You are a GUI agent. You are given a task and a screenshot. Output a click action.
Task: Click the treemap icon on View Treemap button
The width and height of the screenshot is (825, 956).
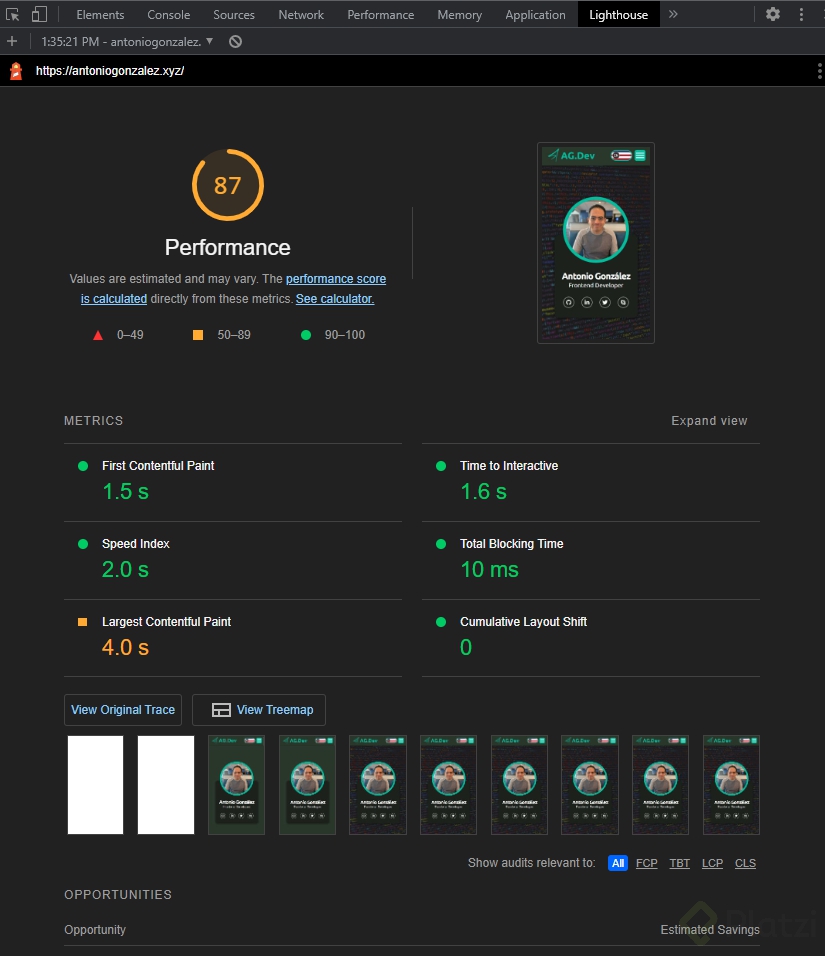[220, 710]
